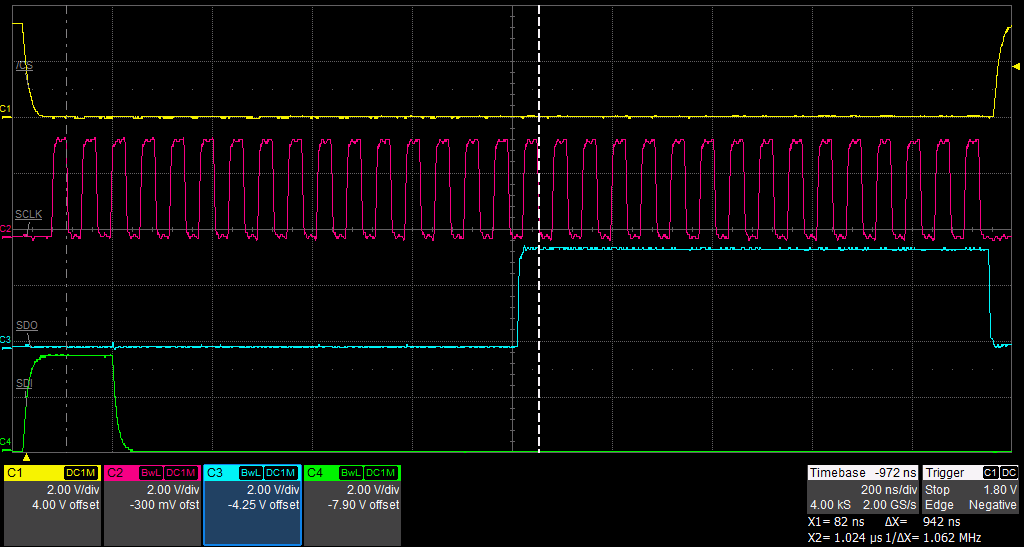
Task: Click the 2.00 GS/s sample rate value
Action: point(889,505)
